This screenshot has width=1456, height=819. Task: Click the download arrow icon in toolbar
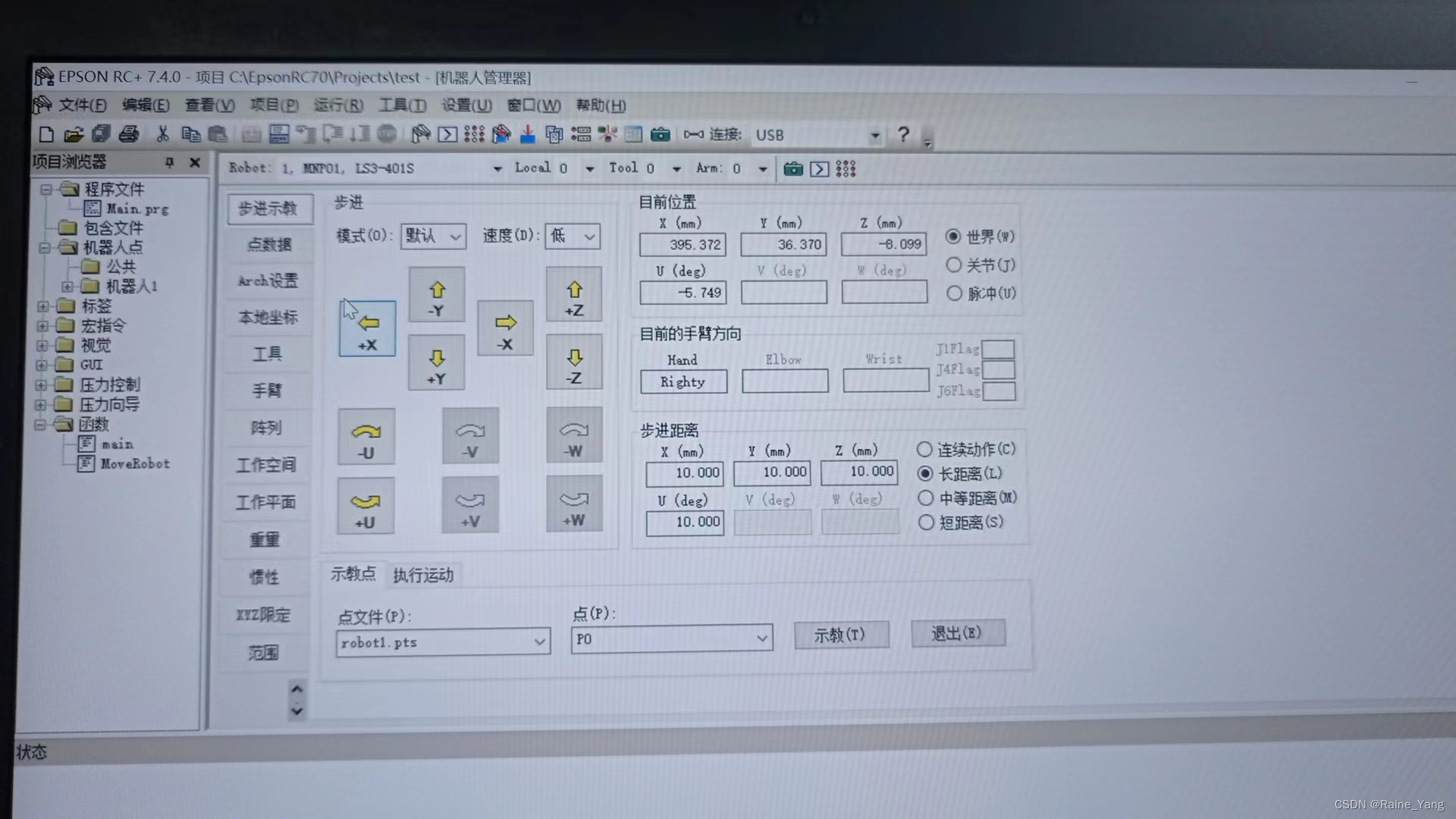(528, 134)
